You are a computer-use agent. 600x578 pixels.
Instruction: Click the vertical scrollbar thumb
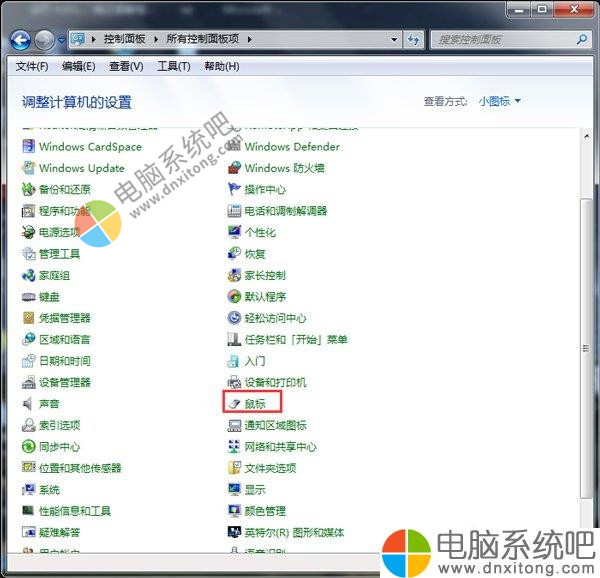(x=586, y=348)
